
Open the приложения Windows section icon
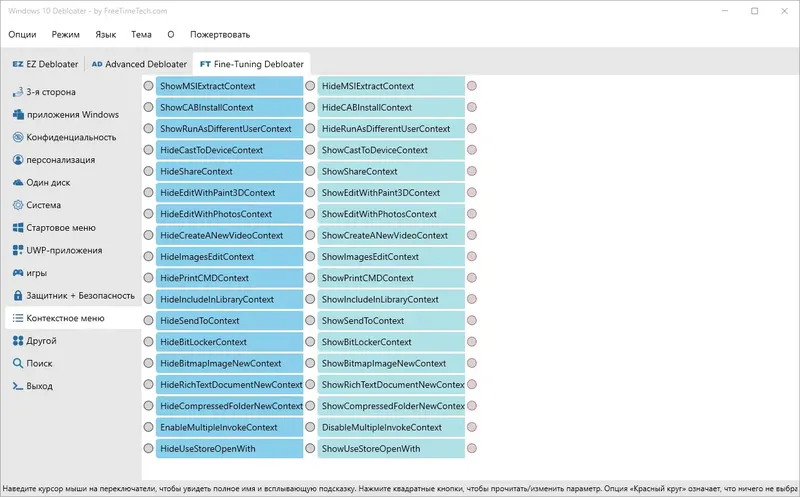click(x=18, y=115)
